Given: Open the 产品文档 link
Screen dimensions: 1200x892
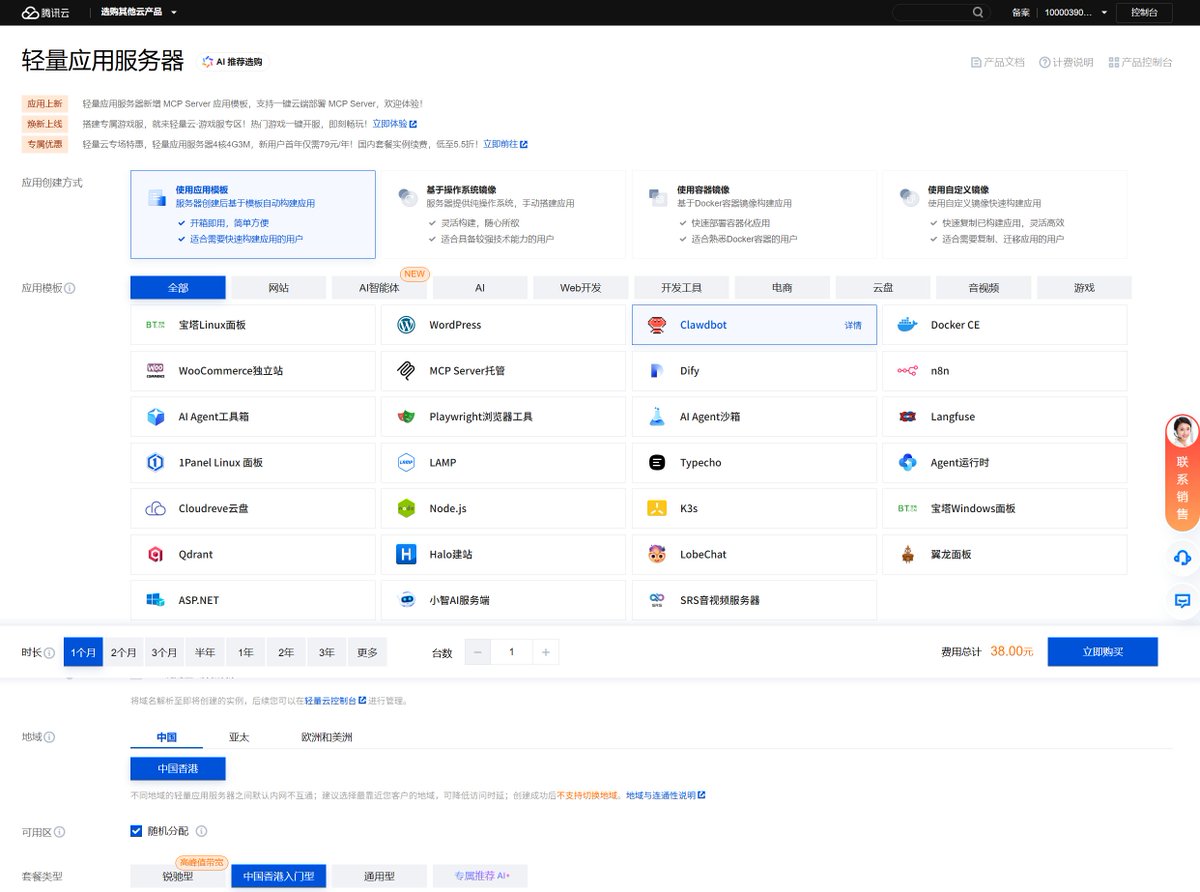Looking at the screenshot, I should point(998,62).
